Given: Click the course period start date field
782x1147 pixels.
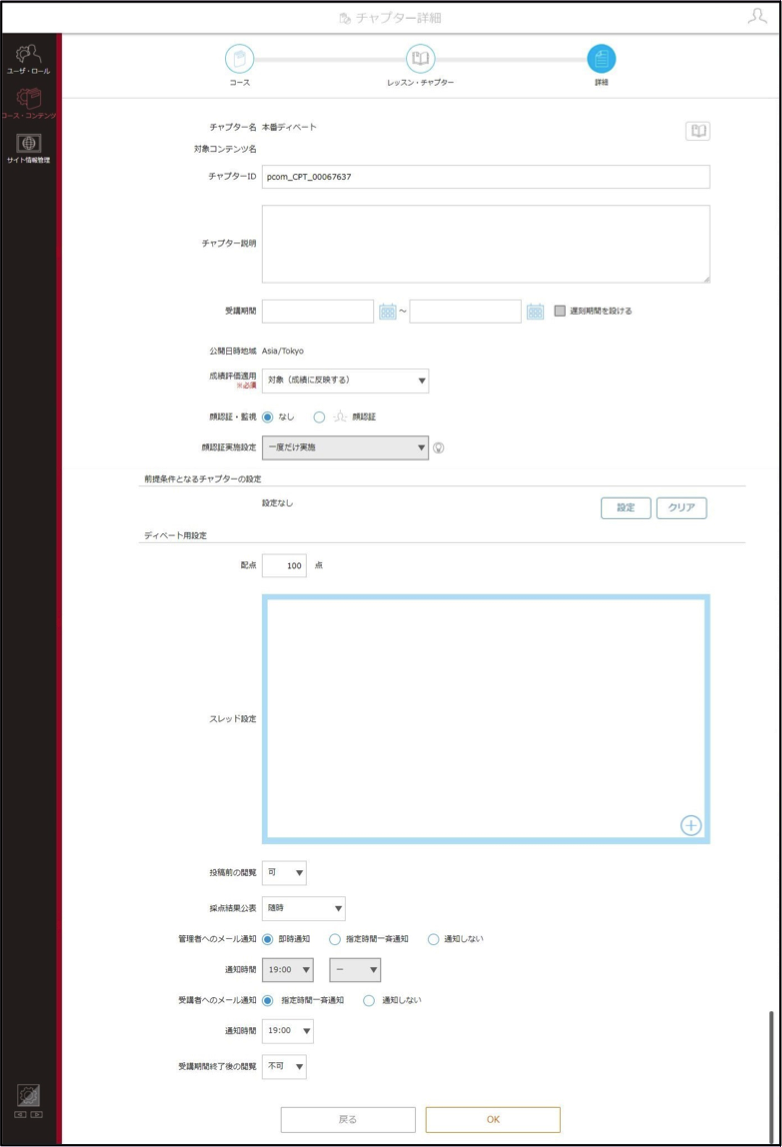Looking at the screenshot, I should [317, 311].
